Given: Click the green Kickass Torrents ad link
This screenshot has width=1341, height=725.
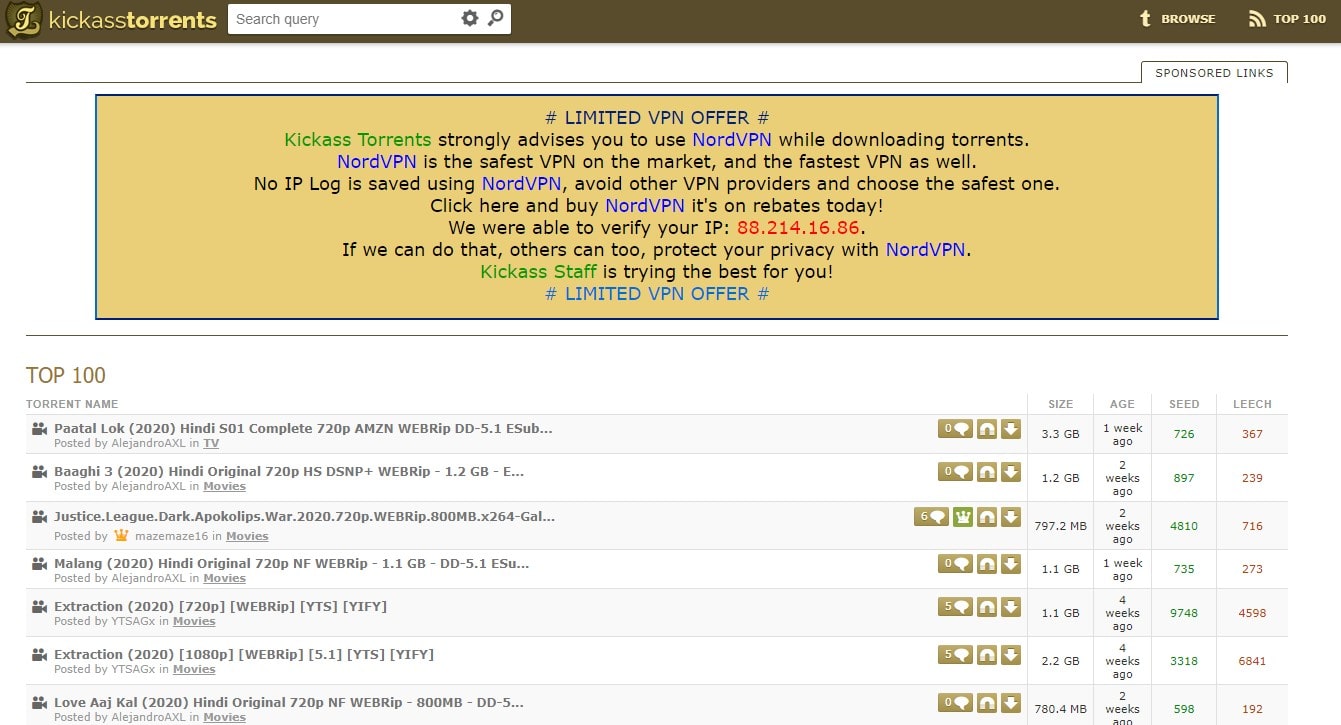Looking at the screenshot, I should (358, 140).
